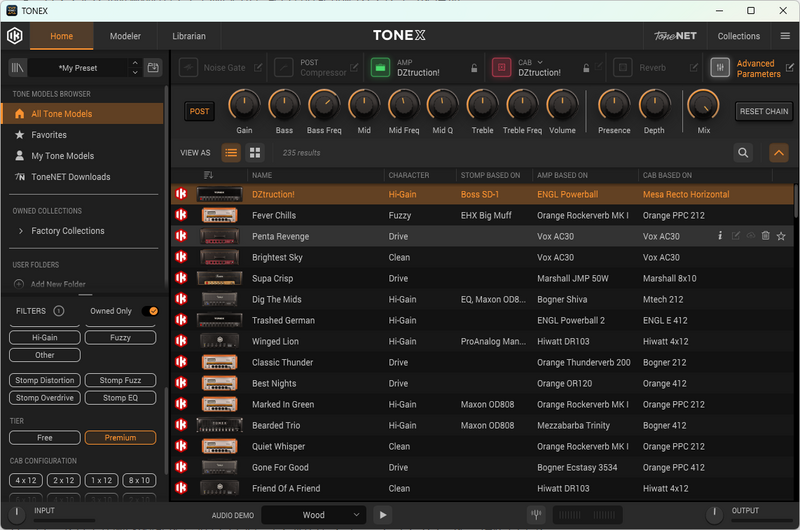
Task: Select grid view icon
Action: [x=255, y=153]
